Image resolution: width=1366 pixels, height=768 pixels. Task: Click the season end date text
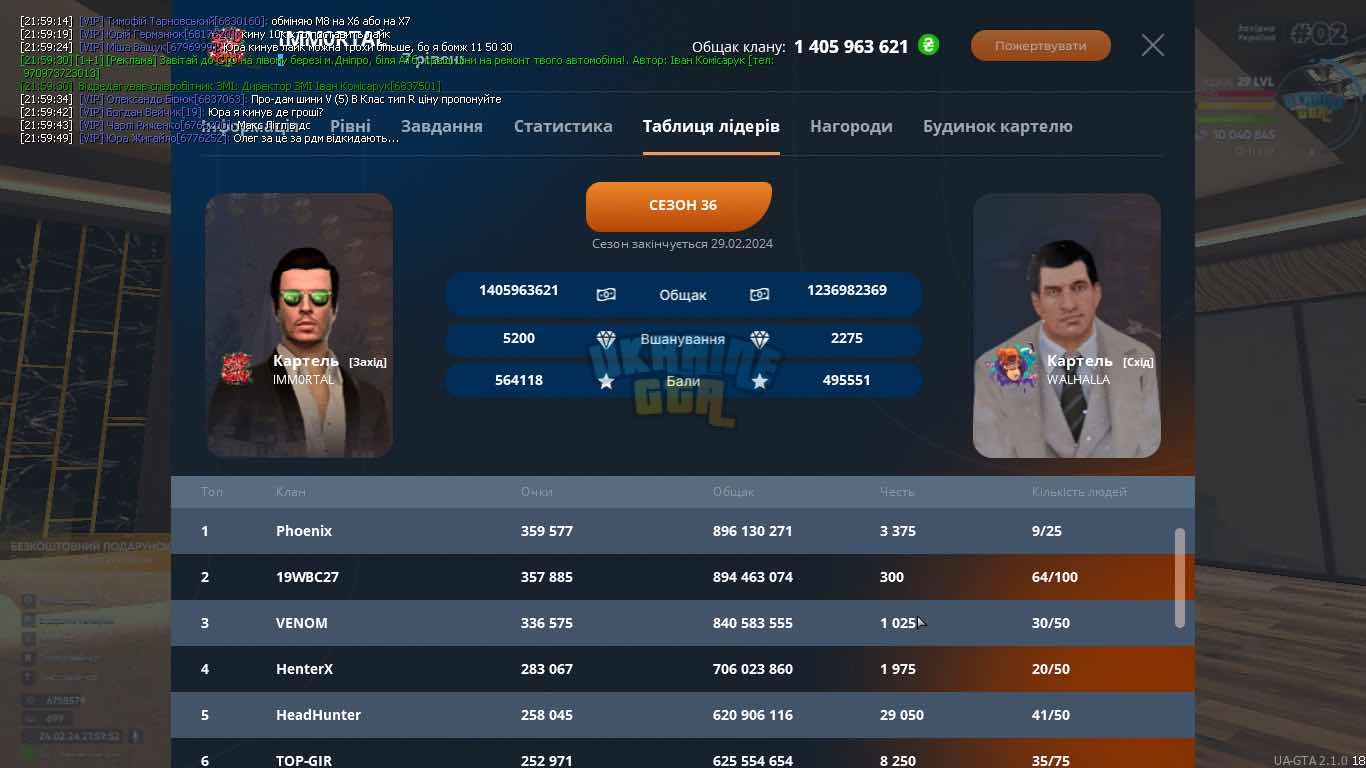(682, 244)
